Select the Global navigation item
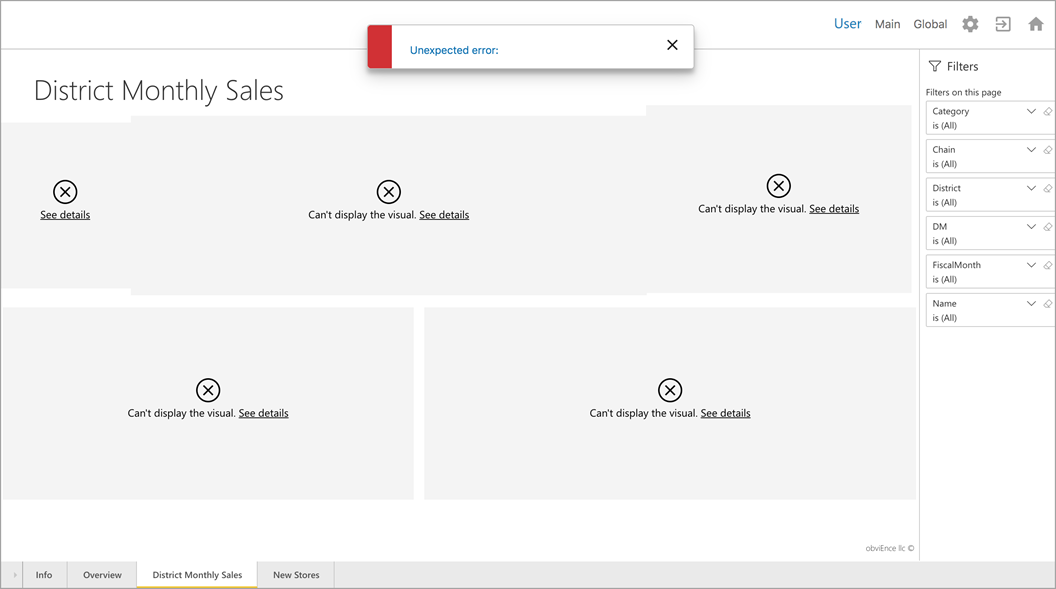This screenshot has width=1056, height=589. [930, 24]
